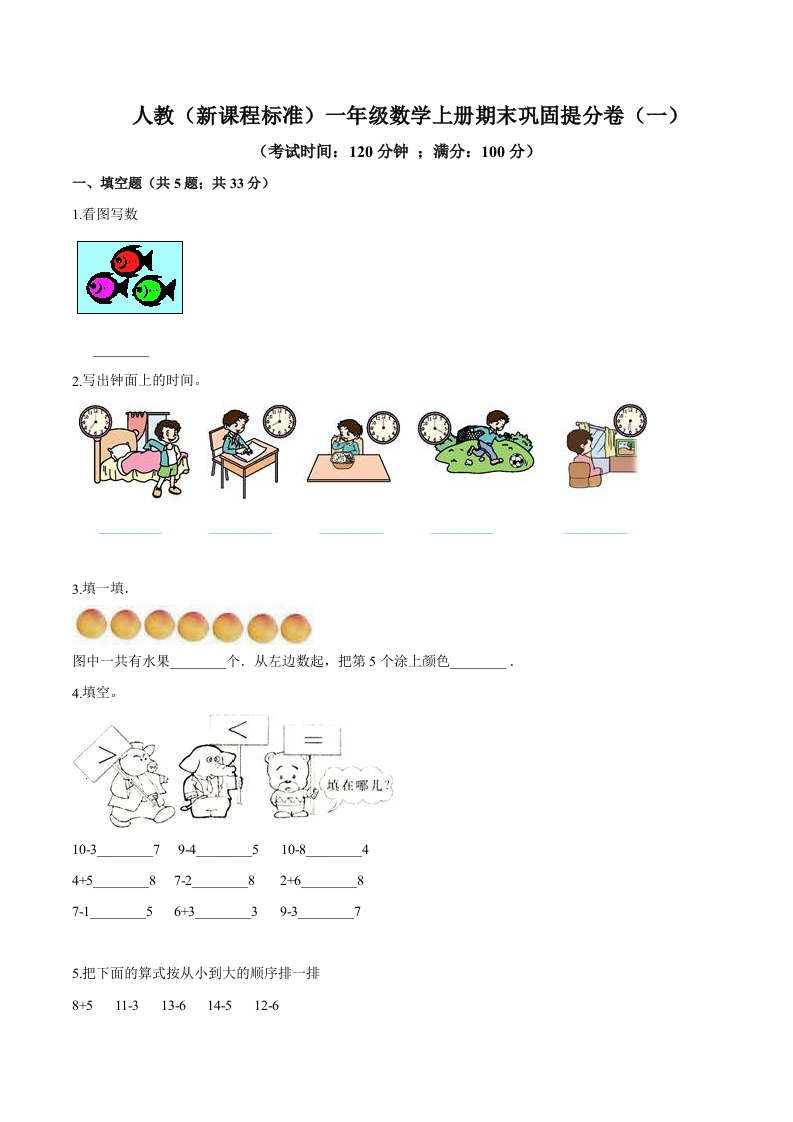The image size is (793, 1122).
Task: Click the elephant's less-than sign
Action: tap(238, 729)
